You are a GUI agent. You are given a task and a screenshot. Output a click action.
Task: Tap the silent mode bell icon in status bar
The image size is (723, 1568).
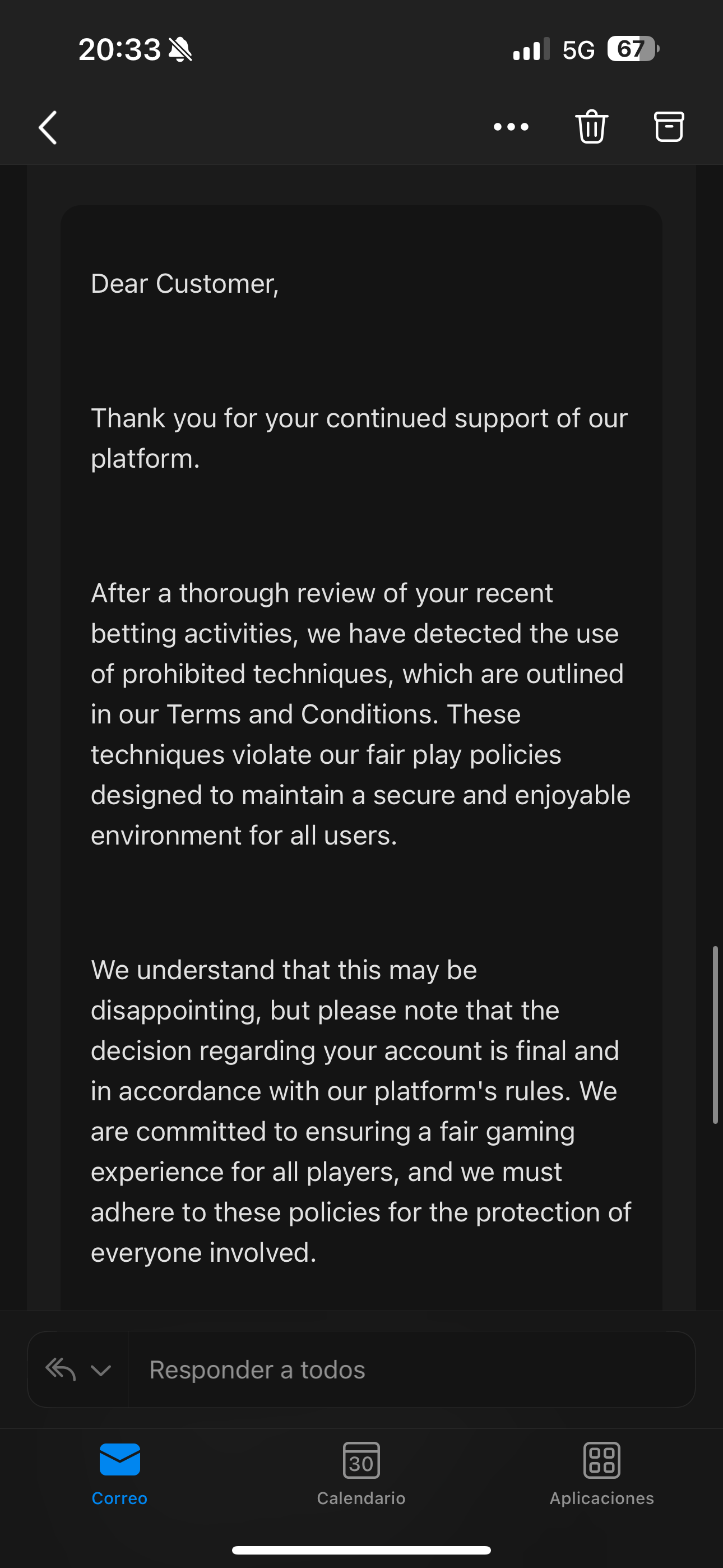pos(180,49)
